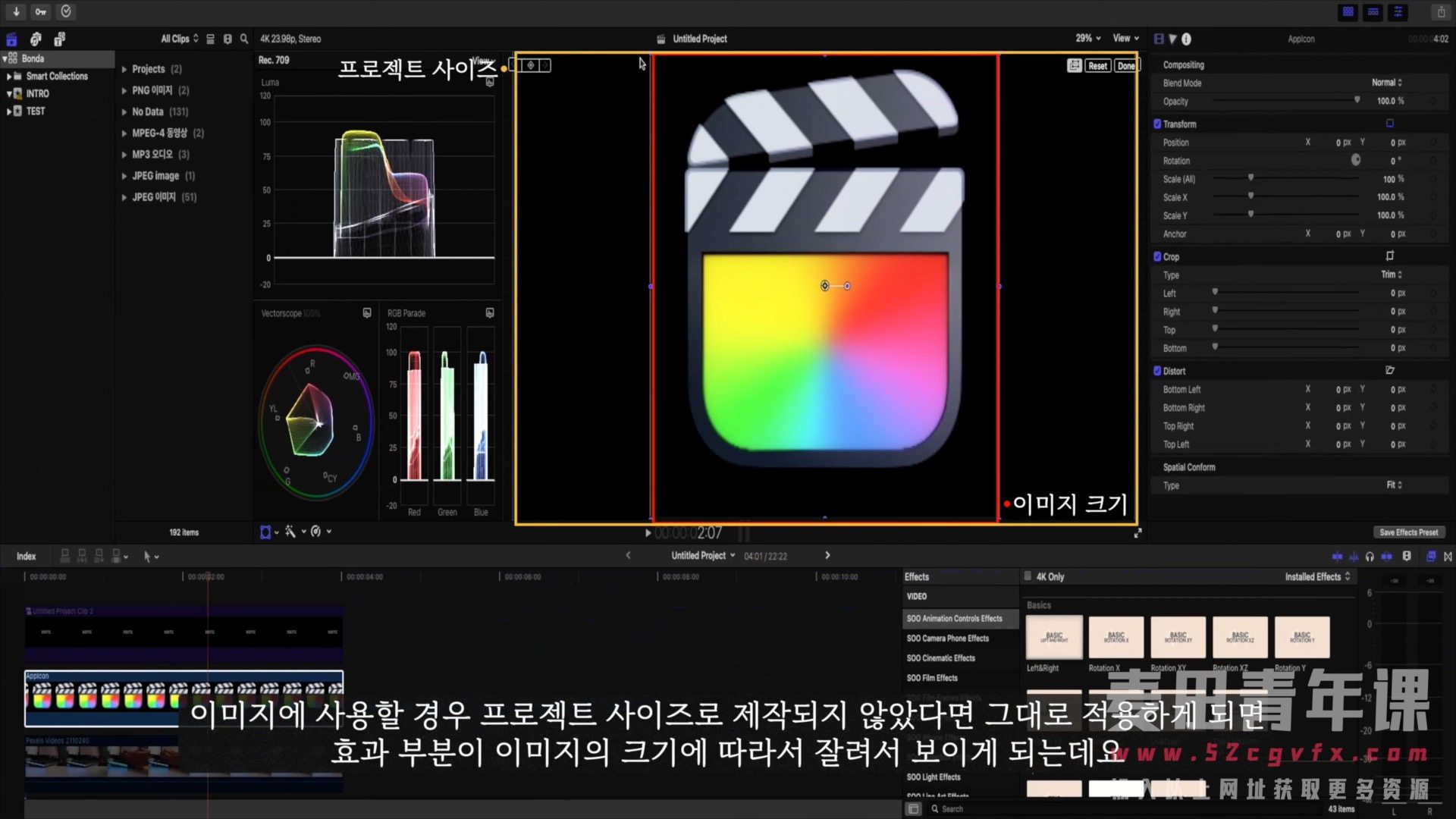Select the TEST event in sidebar
Screen dimensions: 1456x819
[x=35, y=111]
